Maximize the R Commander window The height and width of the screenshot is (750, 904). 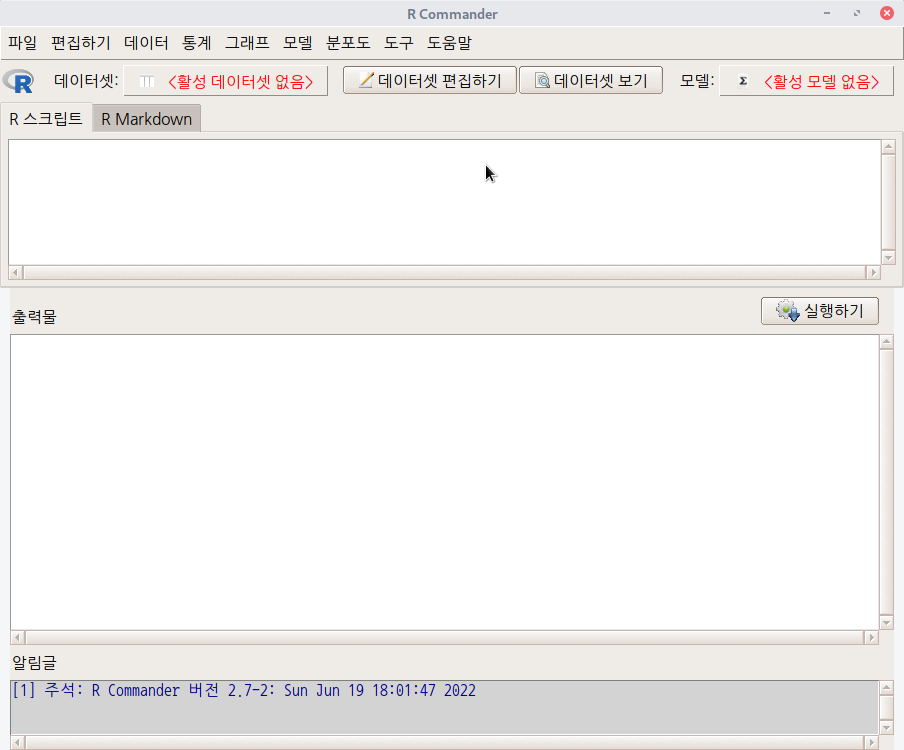857,13
